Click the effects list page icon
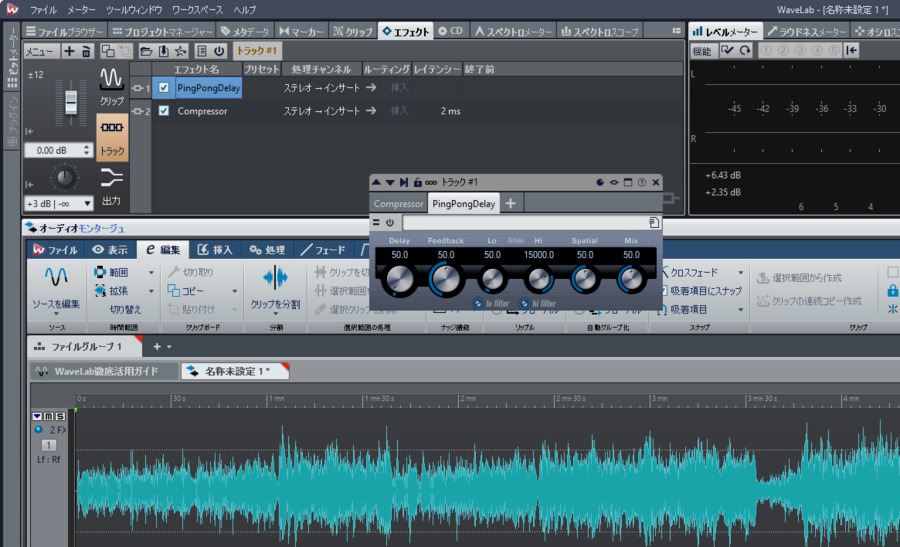The image size is (900, 547). [201, 51]
